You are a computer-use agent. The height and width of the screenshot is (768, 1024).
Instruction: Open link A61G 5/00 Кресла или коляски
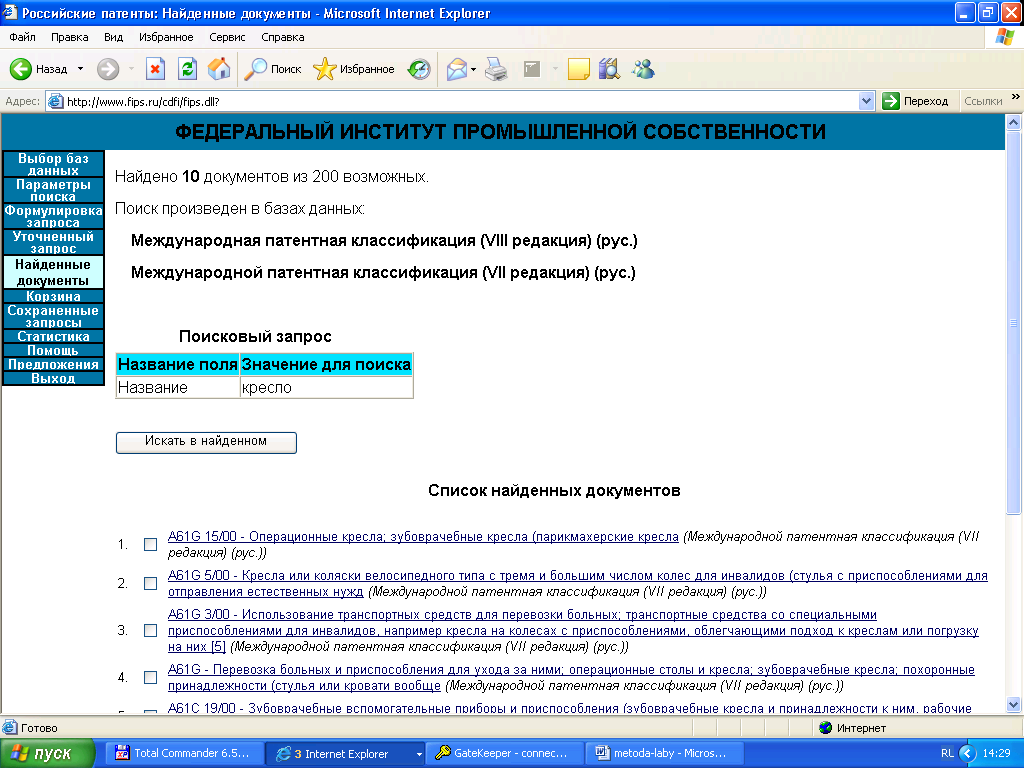click(x=577, y=584)
